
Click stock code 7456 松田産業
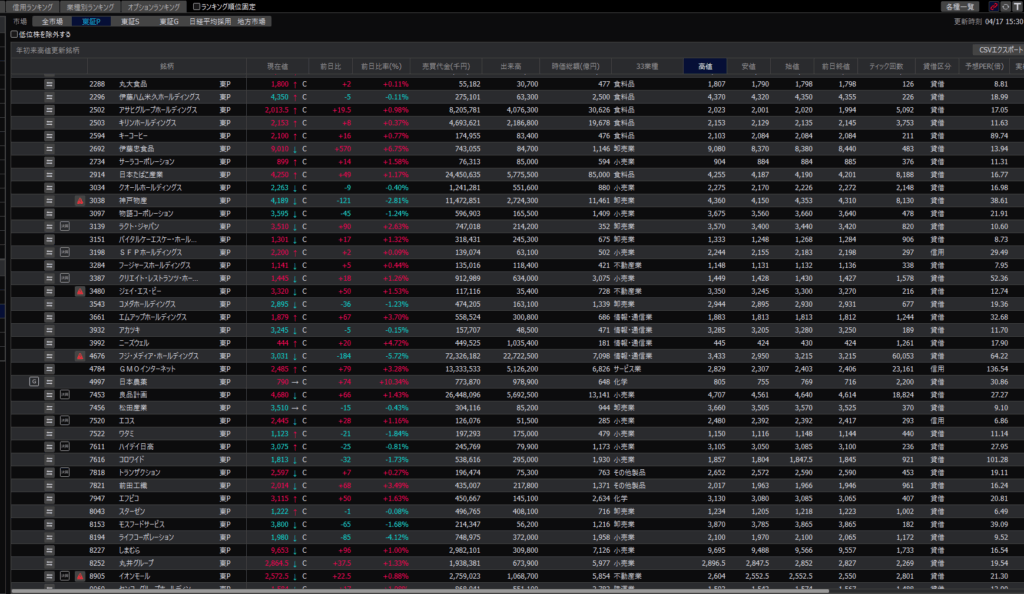(97, 408)
